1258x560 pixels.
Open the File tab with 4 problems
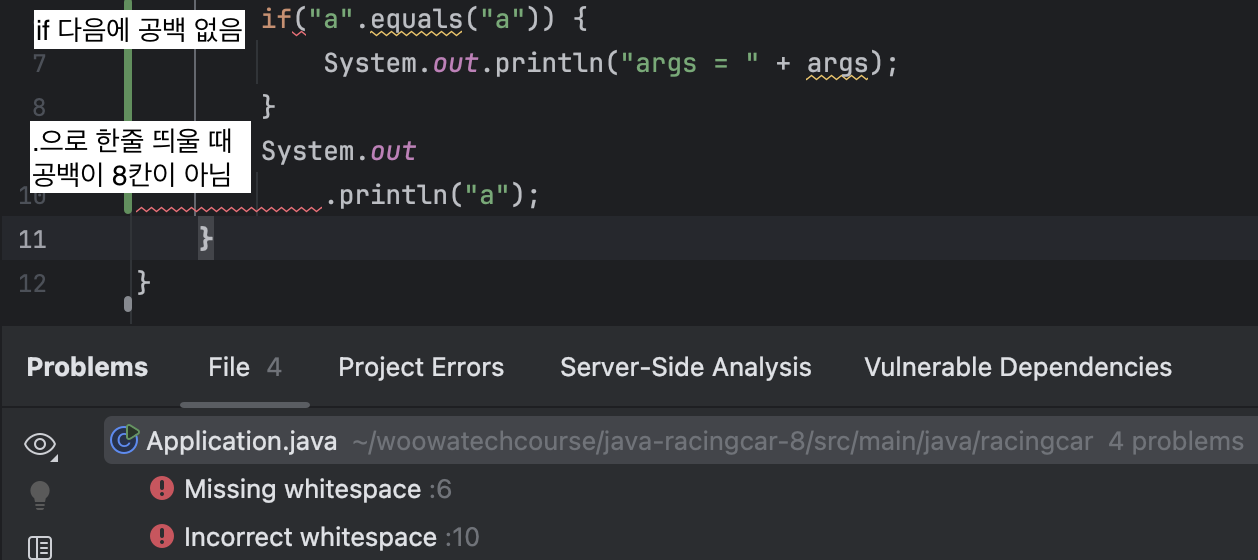244,367
